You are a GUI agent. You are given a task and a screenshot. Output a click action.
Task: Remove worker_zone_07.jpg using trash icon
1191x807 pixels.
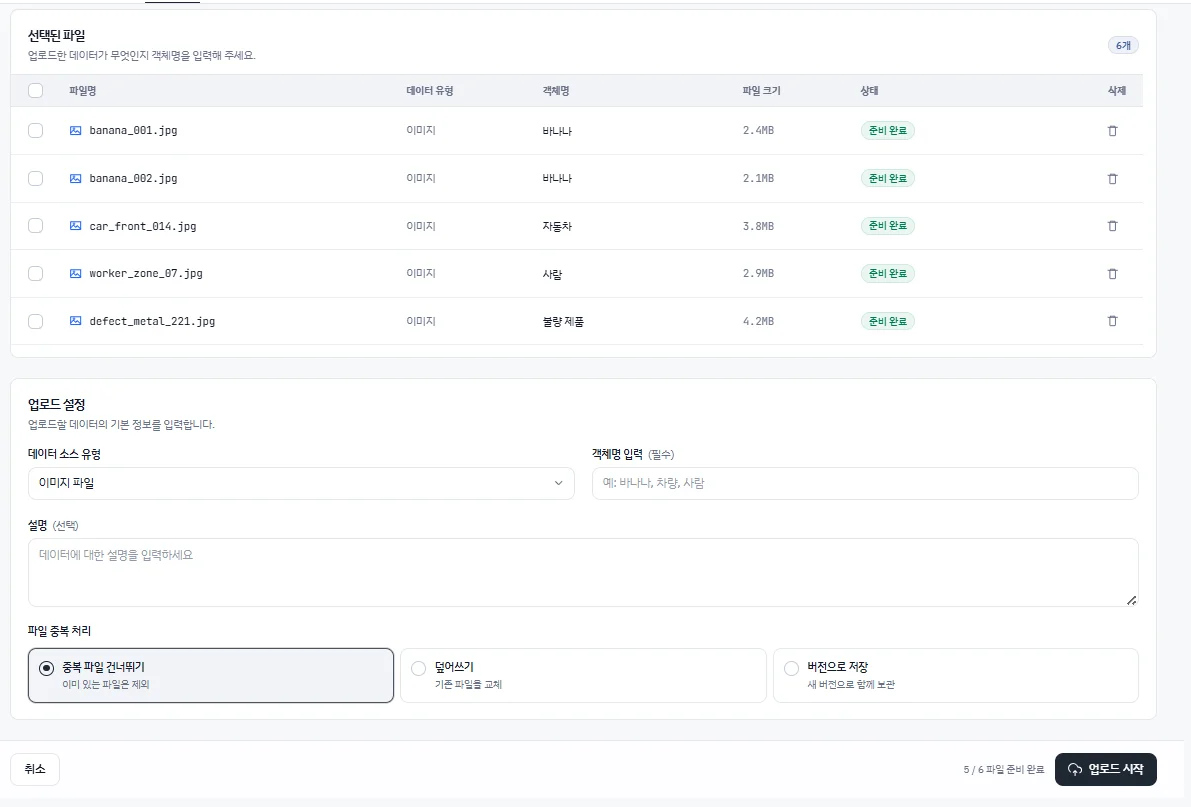(x=1112, y=274)
